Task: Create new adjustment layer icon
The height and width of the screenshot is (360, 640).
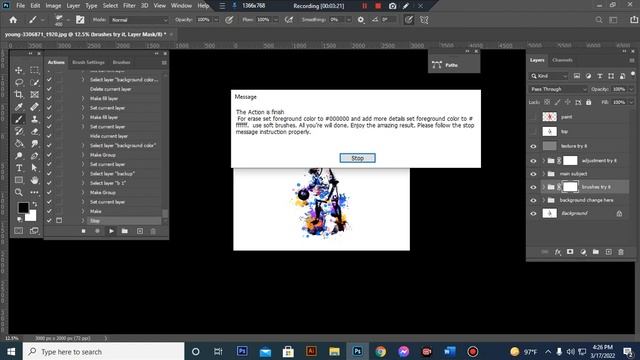Action: tap(583, 252)
